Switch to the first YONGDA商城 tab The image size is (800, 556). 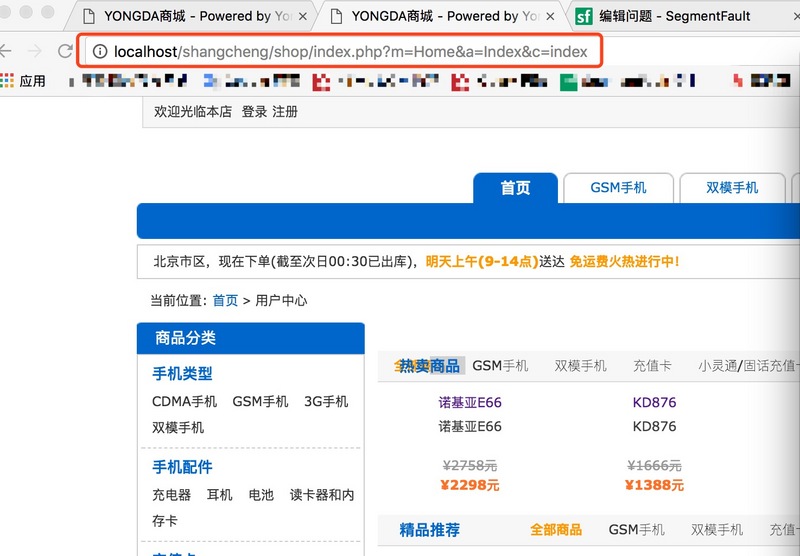(x=191, y=16)
